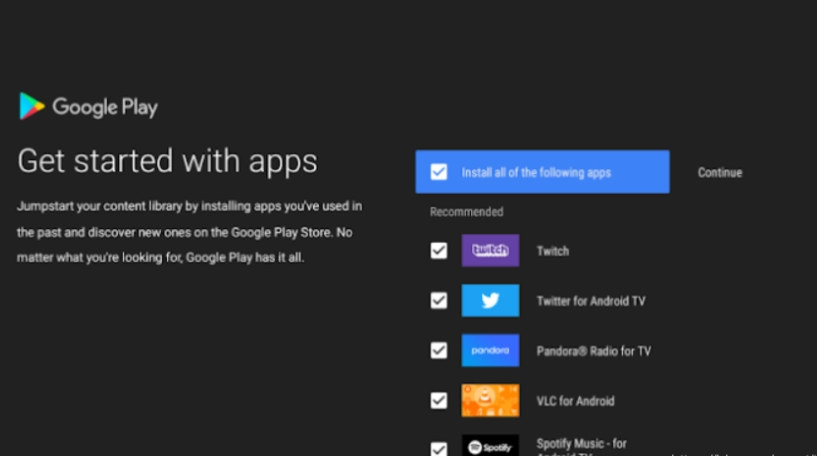Click the Spotify Music label
This screenshot has width=817, height=456.
581,447
